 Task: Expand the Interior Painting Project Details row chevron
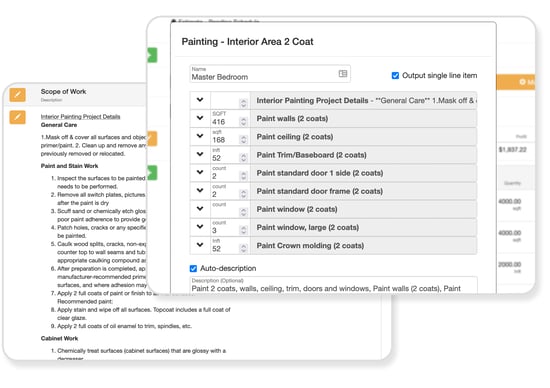coord(200,100)
